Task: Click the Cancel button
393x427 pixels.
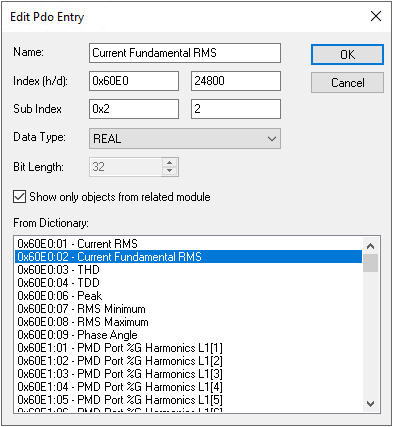Action: (x=347, y=83)
